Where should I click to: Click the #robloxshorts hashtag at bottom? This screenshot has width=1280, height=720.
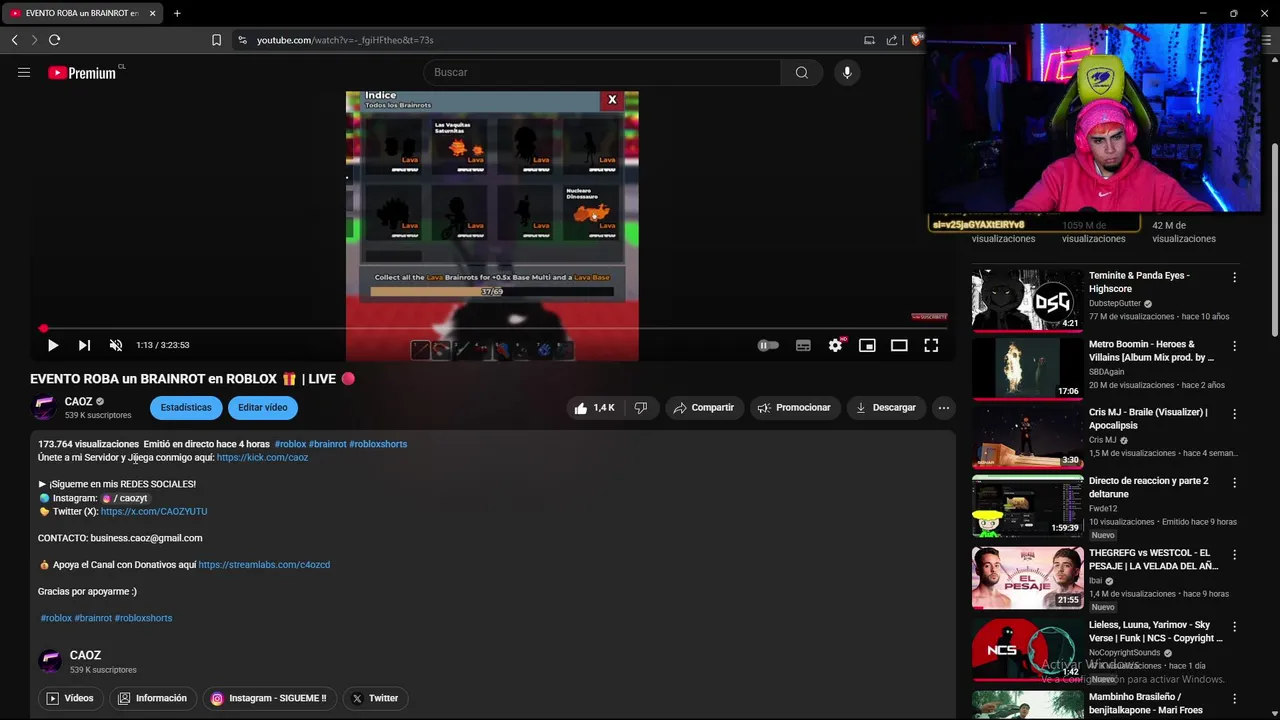[x=143, y=618]
